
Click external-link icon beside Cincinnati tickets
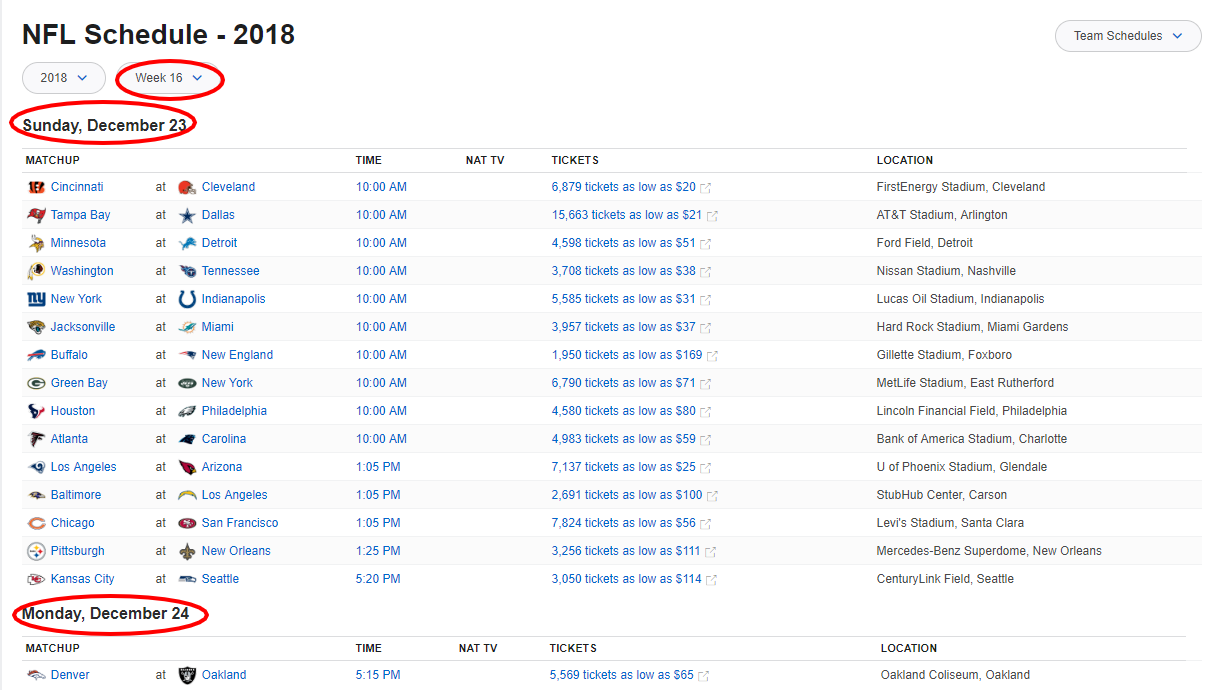tap(706, 188)
